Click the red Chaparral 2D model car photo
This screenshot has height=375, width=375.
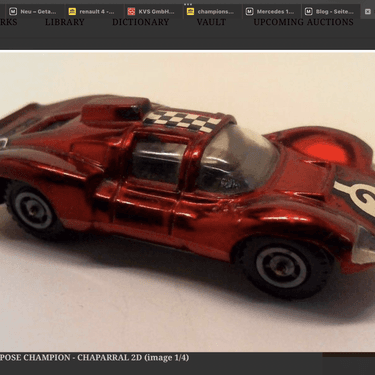tap(187, 201)
